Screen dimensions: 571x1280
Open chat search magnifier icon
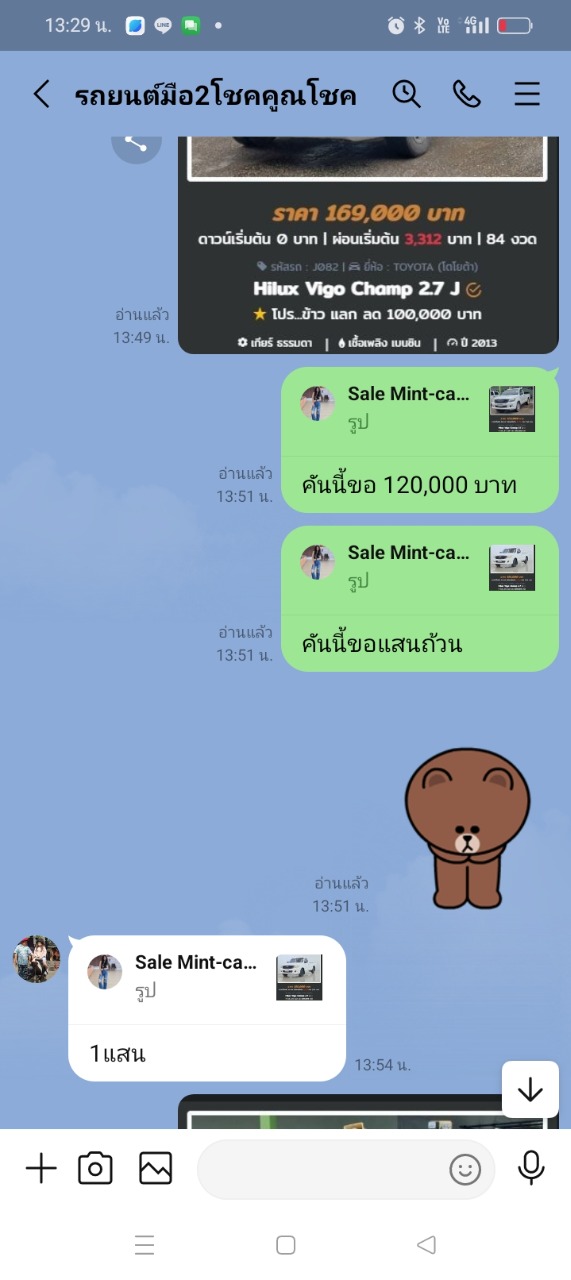click(406, 94)
